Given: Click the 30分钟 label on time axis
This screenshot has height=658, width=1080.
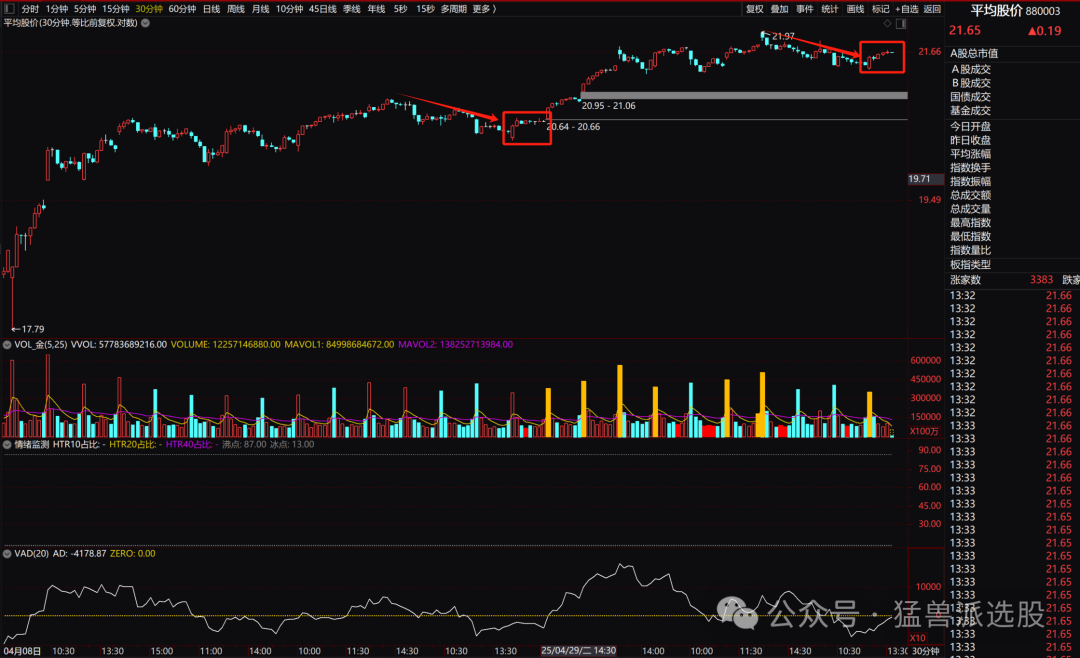Looking at the screenshot, I should point(926,651).
